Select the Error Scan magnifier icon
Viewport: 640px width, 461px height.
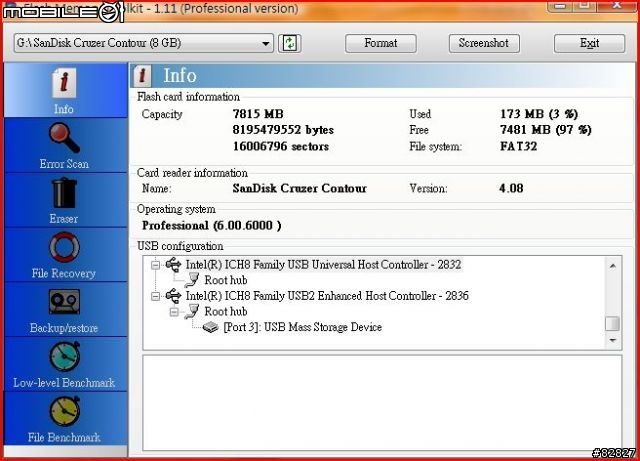click(64, 138)
